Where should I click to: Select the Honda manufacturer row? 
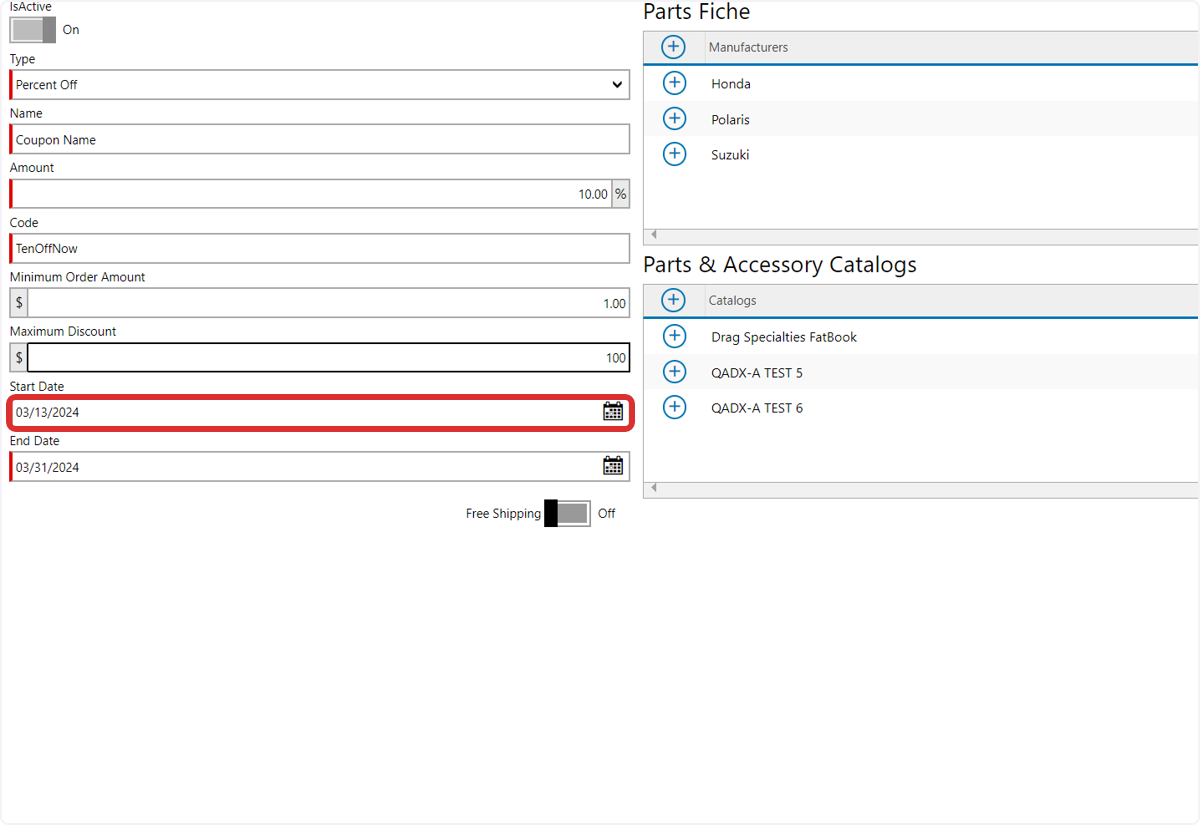(x=921, y=83)
